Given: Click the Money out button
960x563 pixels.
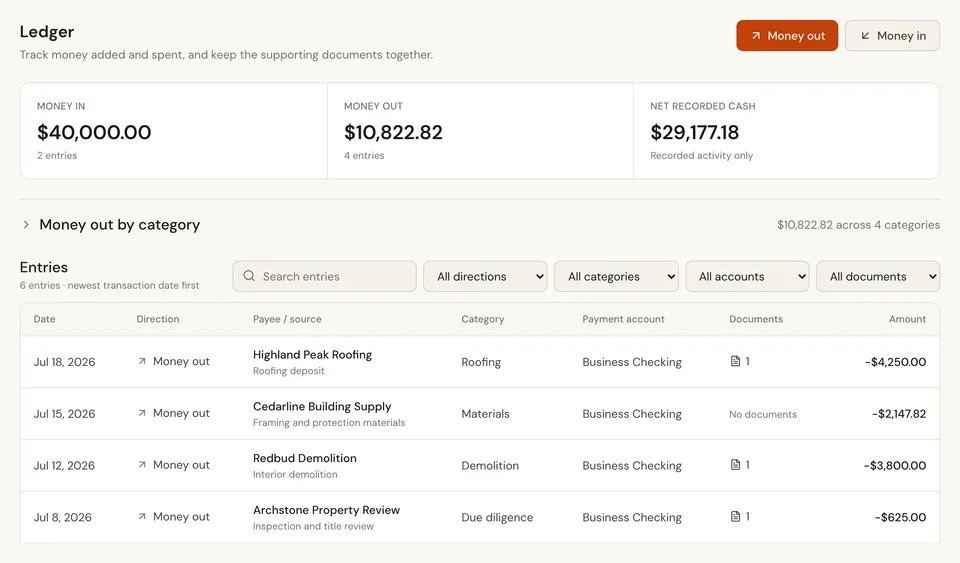Looking at the screenshot, I should click(x=787, y=35).
